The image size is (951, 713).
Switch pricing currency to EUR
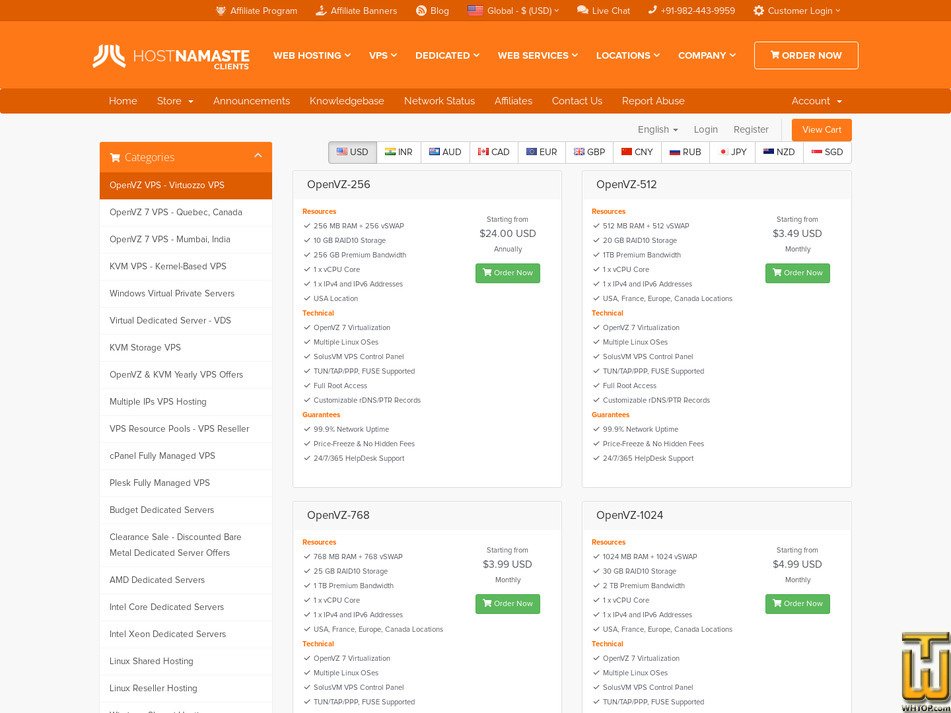pos(541,152)
